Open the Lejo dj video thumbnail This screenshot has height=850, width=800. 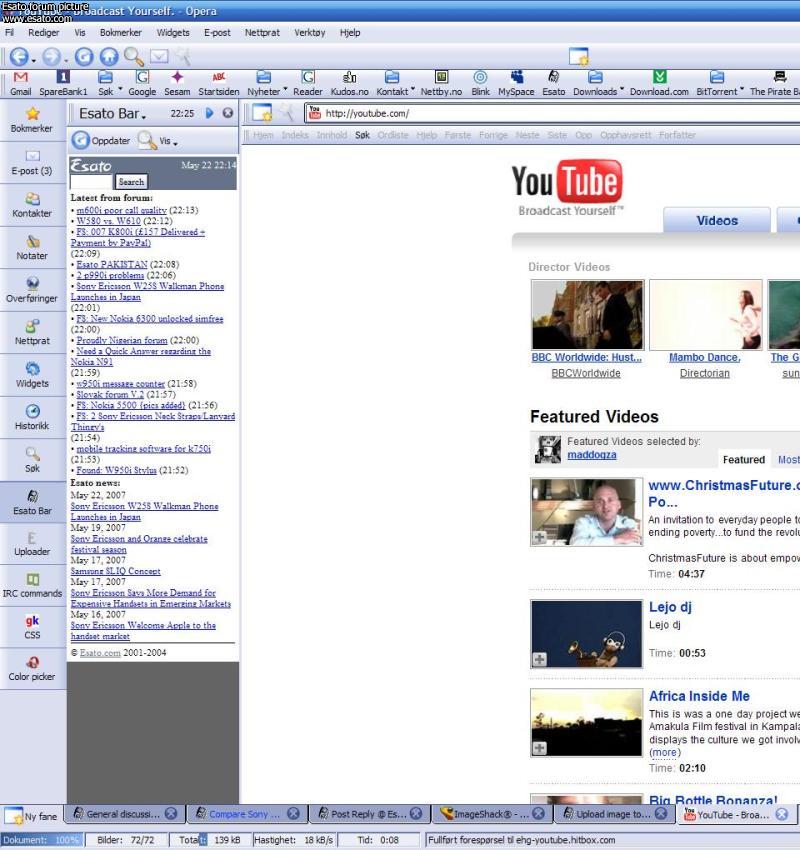tap(586, 634)
